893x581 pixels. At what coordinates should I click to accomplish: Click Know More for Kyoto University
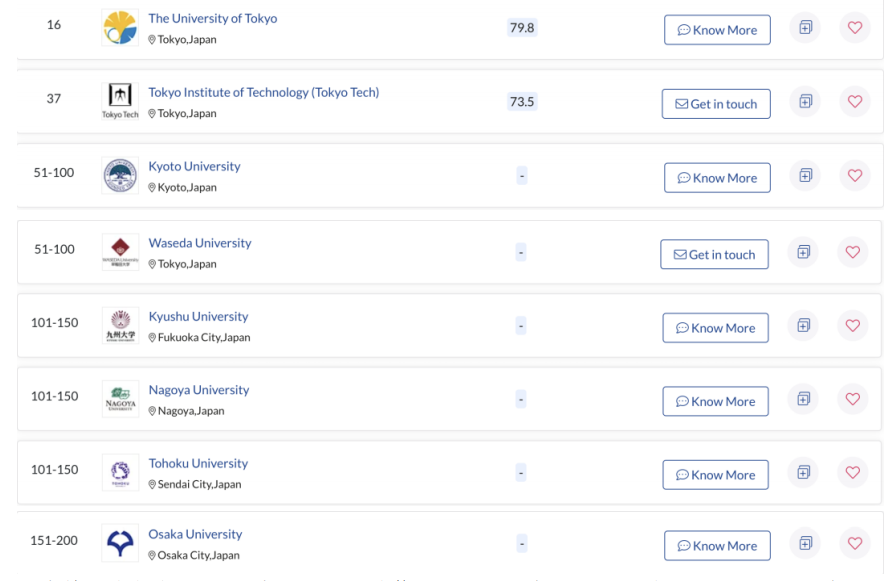717,178
